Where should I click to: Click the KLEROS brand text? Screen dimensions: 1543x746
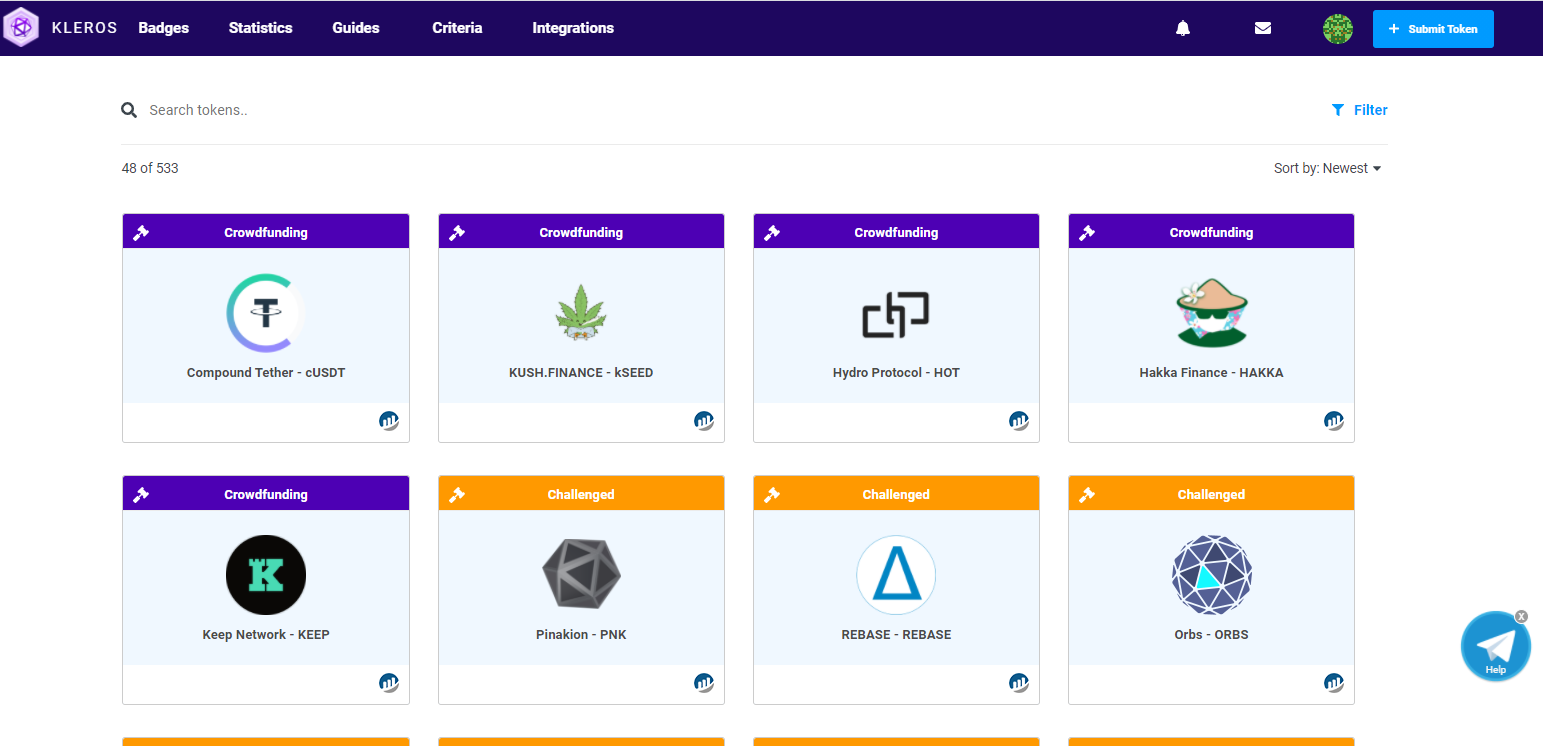[x=85, y=28]
